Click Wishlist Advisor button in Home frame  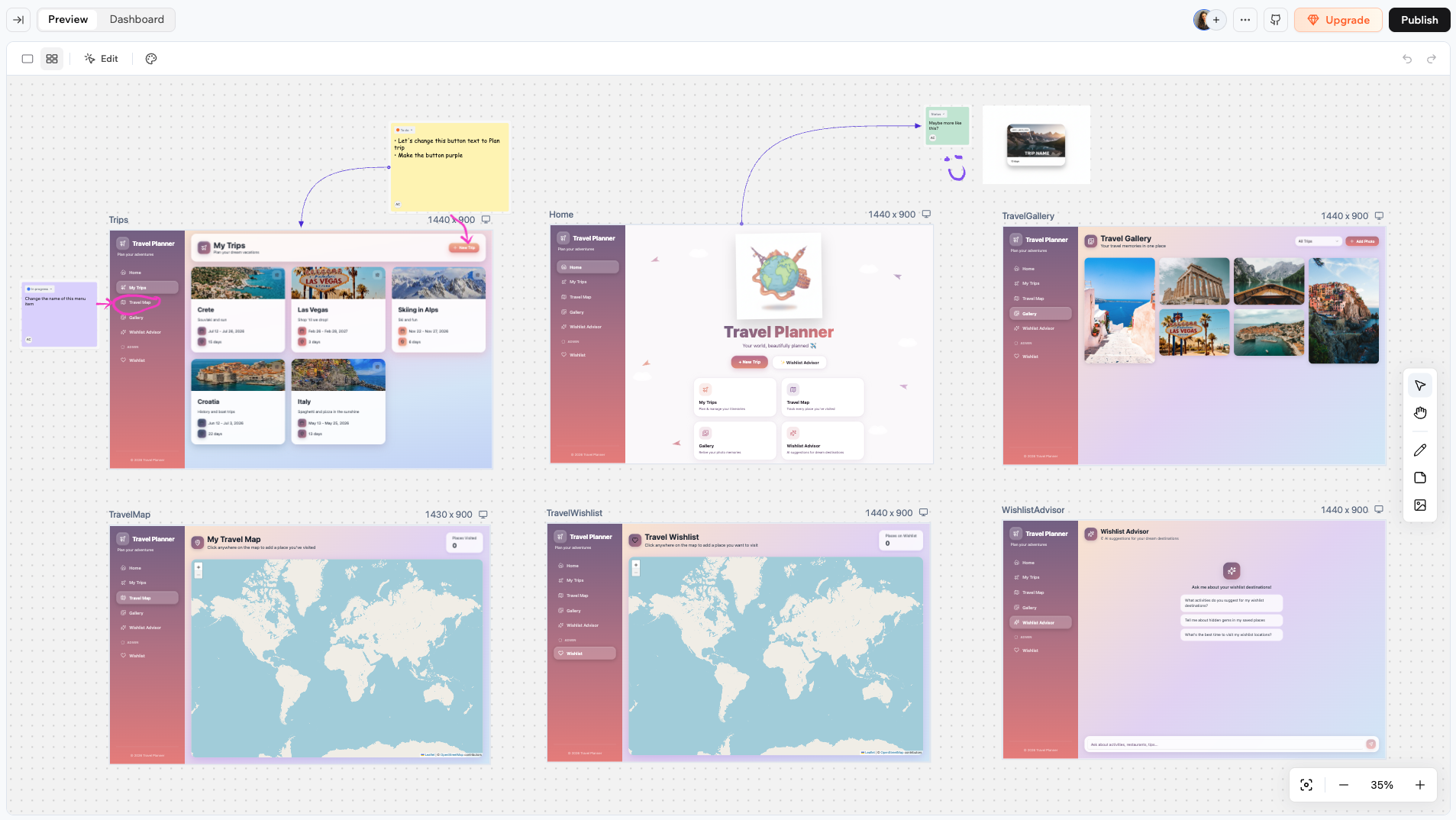coord(799,363)
